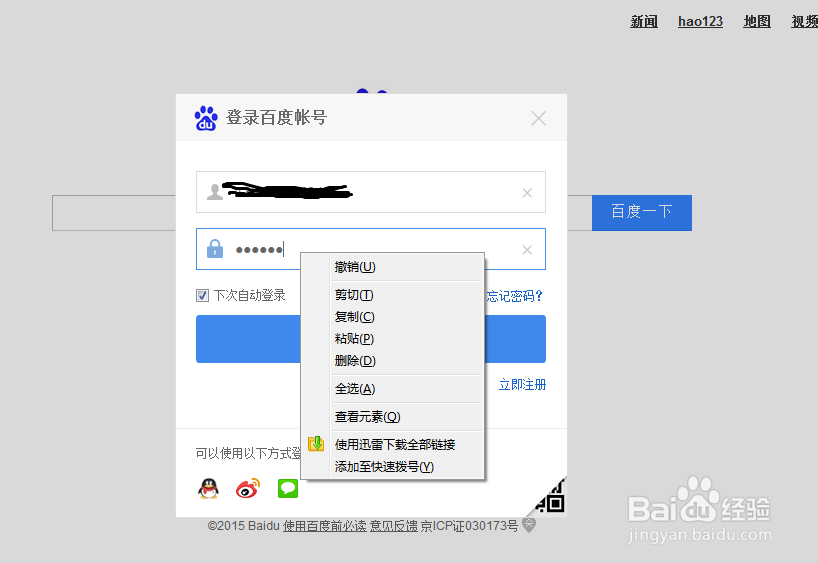Focus the username input field
Viewport: 818px width, 563px height.
371,192
